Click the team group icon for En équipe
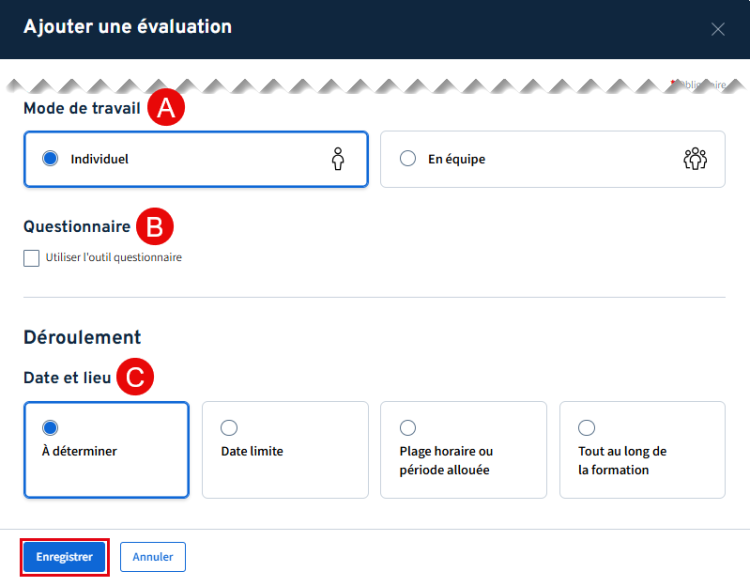750x587 pixels. (695, 159)
